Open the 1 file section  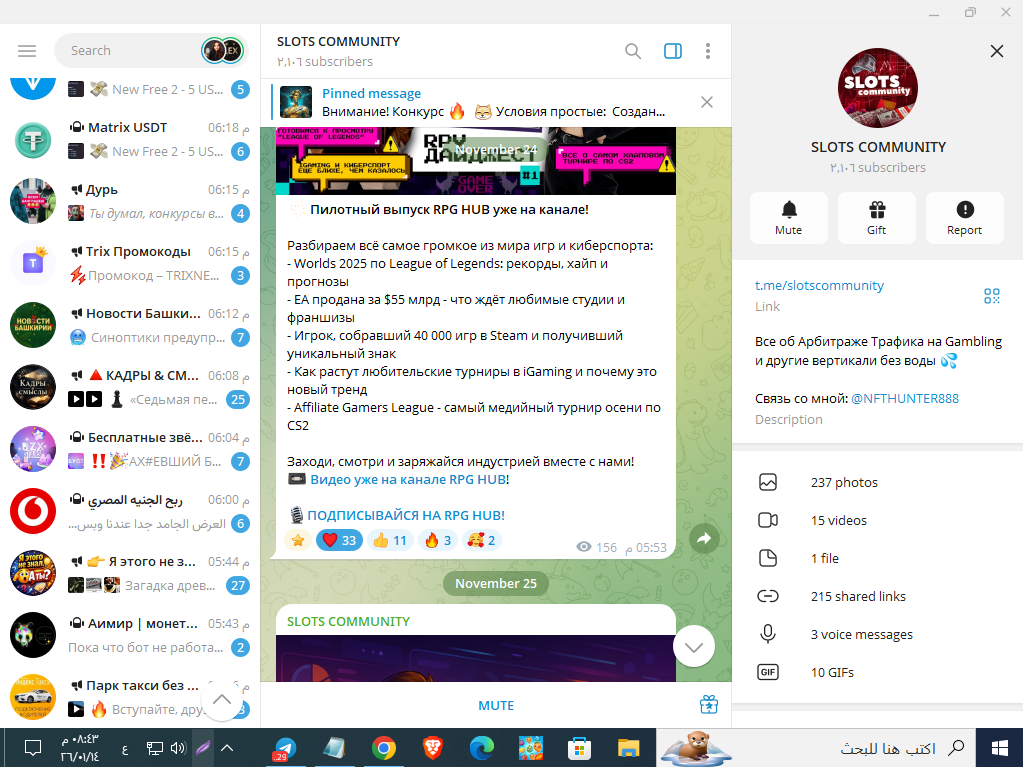878,558
